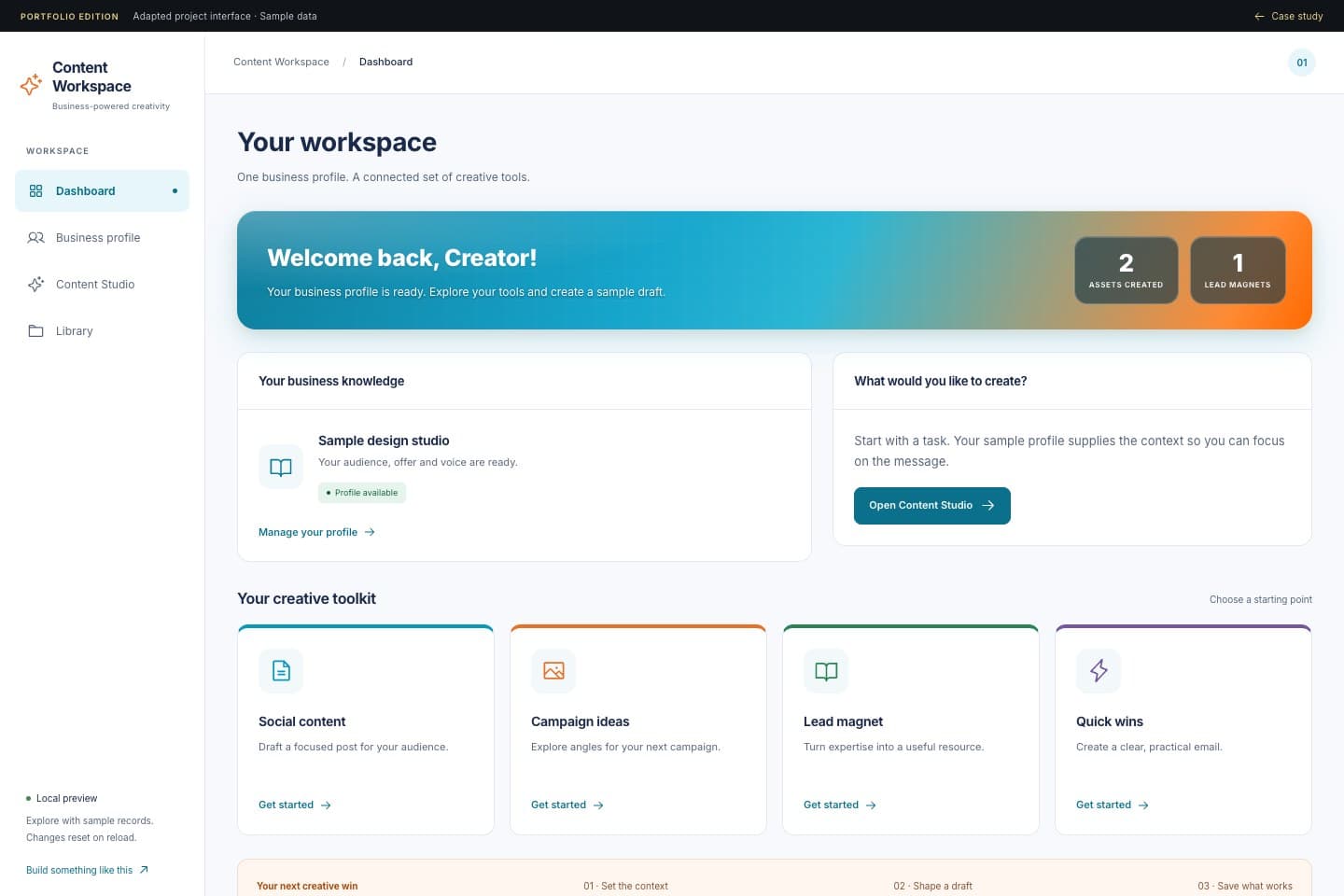Image resolution: width=1344 pixels, height=896 pixels.
Task: Click the Dashboard breadcrumb item
Action: click(x=385, y=62)
